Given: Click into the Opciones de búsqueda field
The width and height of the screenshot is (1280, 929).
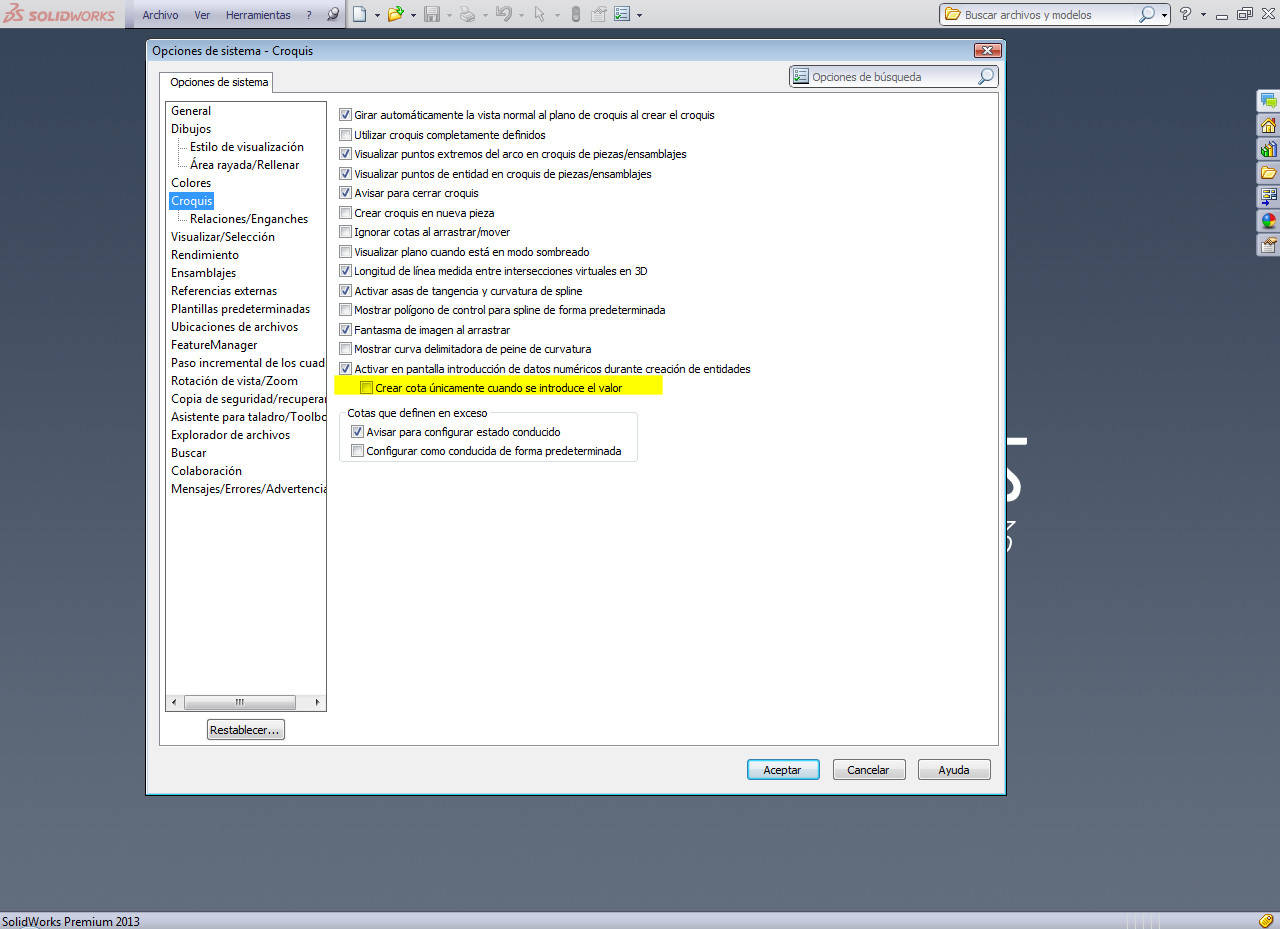Looking at the screenshot, I should click(892, 77).
